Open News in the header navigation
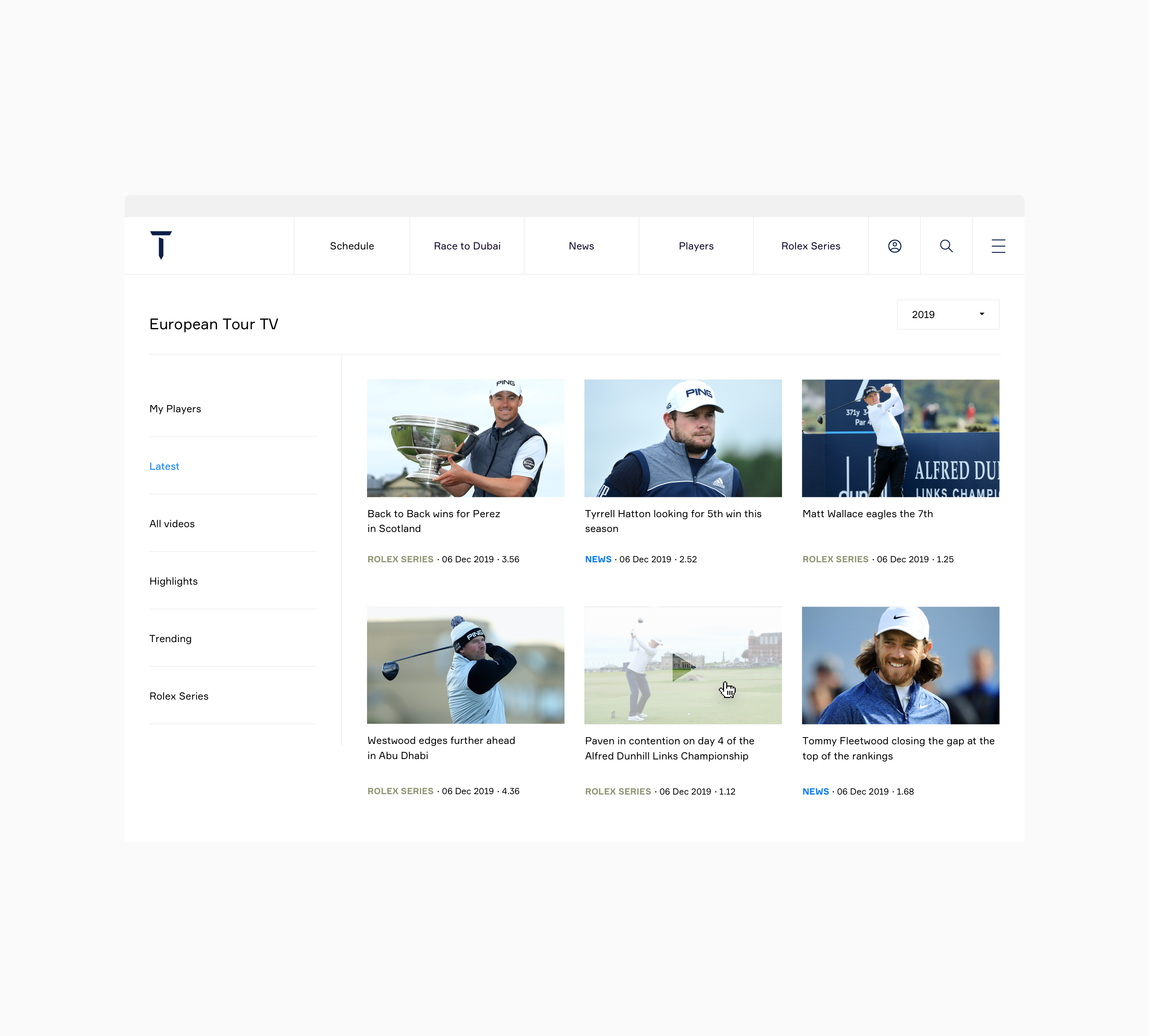The width and height of the screenshot is (1149, 1036). tap(581, 246)
